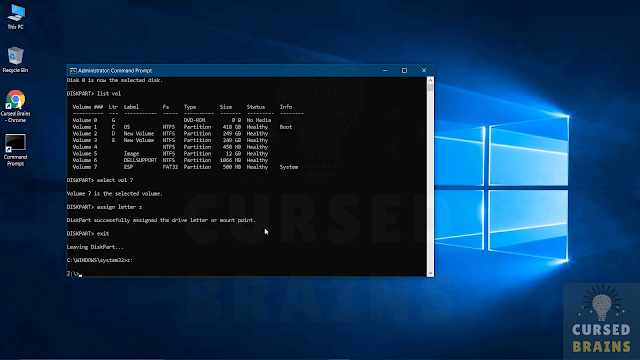Click the 'Volume 1' OS row
Image resolution: width=640 pixels, height=360 pixels.
tap(182, 127)
